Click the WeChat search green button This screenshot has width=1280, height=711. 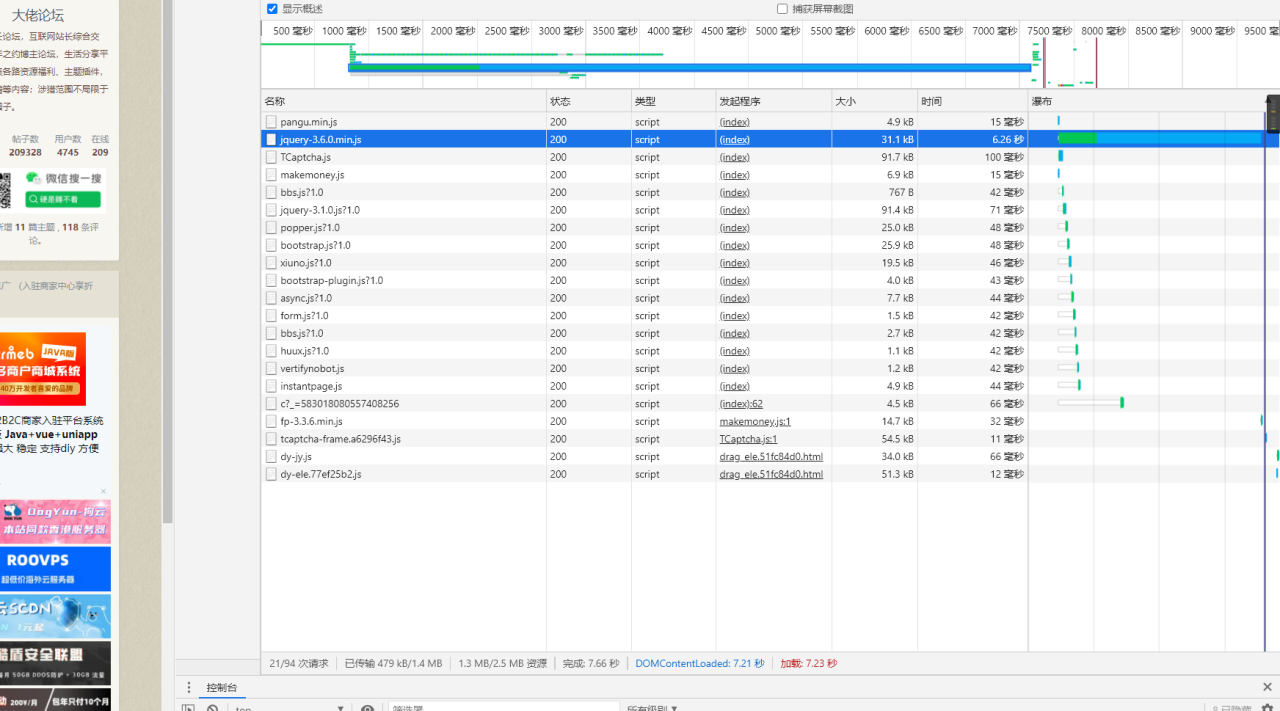pos(63,199)
